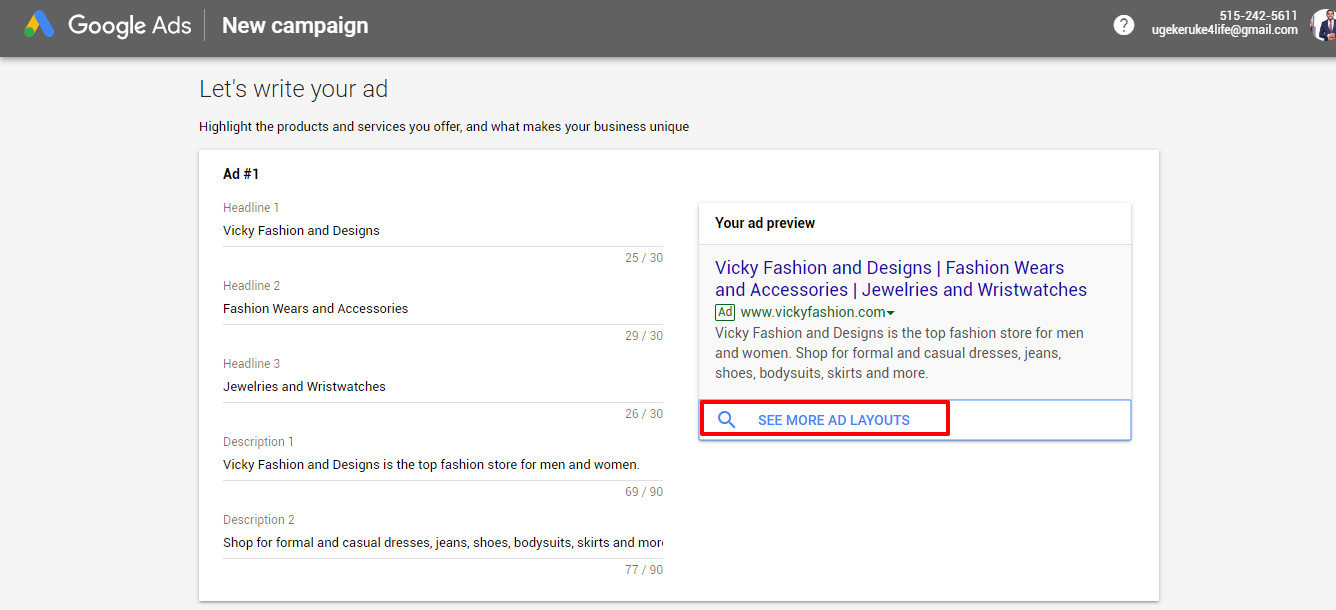Viewport: 1336px width, 610px height.
Task: Click the New campaign title in header
Action: pyautogui.click(x=295, y=26)
